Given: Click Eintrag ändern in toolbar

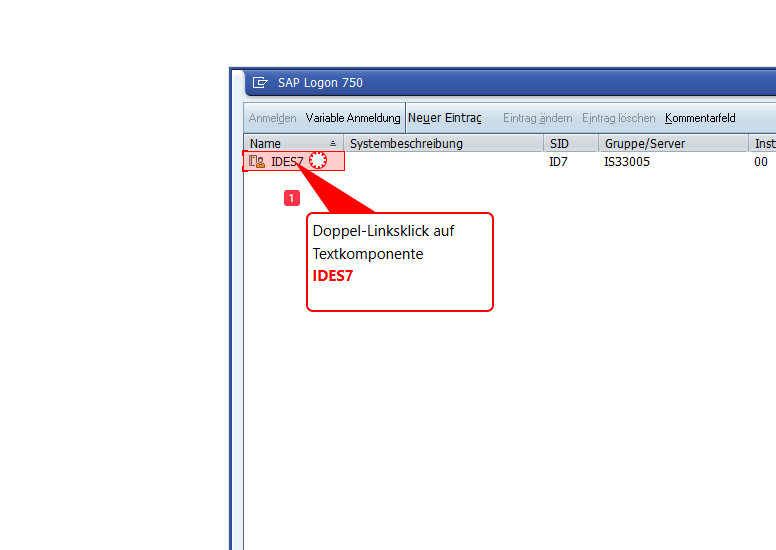Looking at the screenshot, I should [537, 118].
